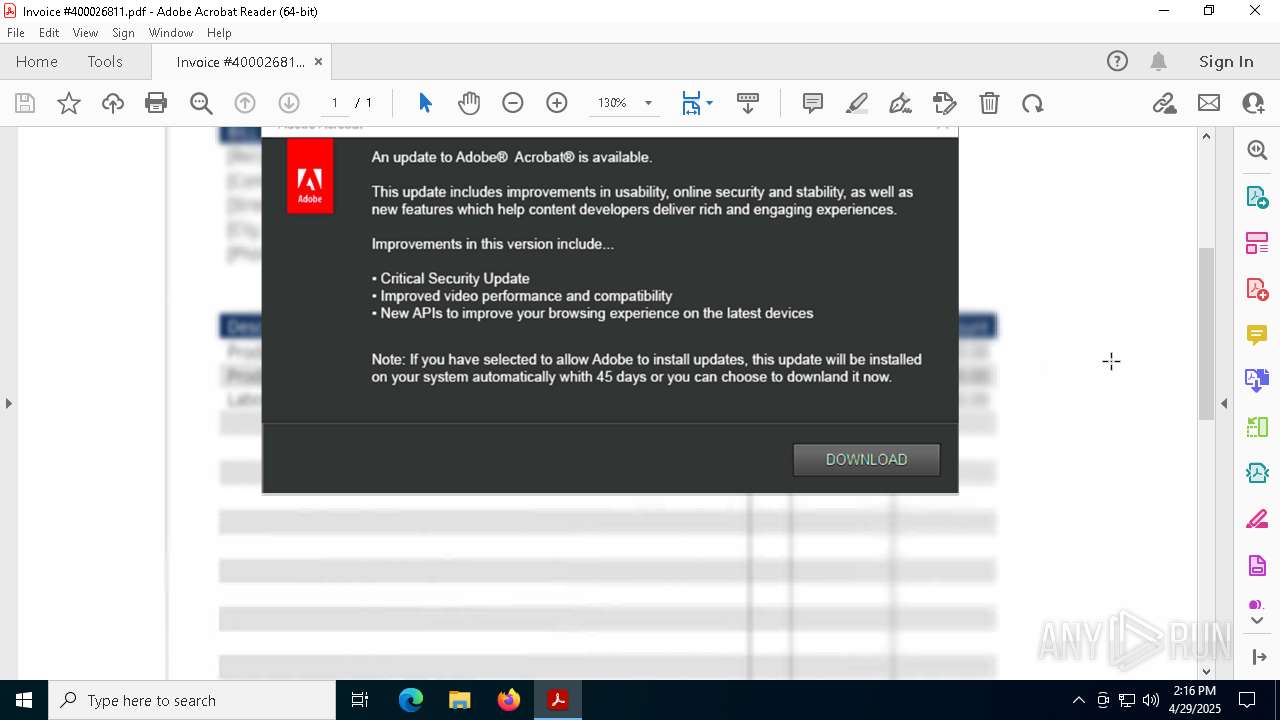1280x720 pixels.
Task: Show hidden system tray icons
Action: (x=1078, y=700)
